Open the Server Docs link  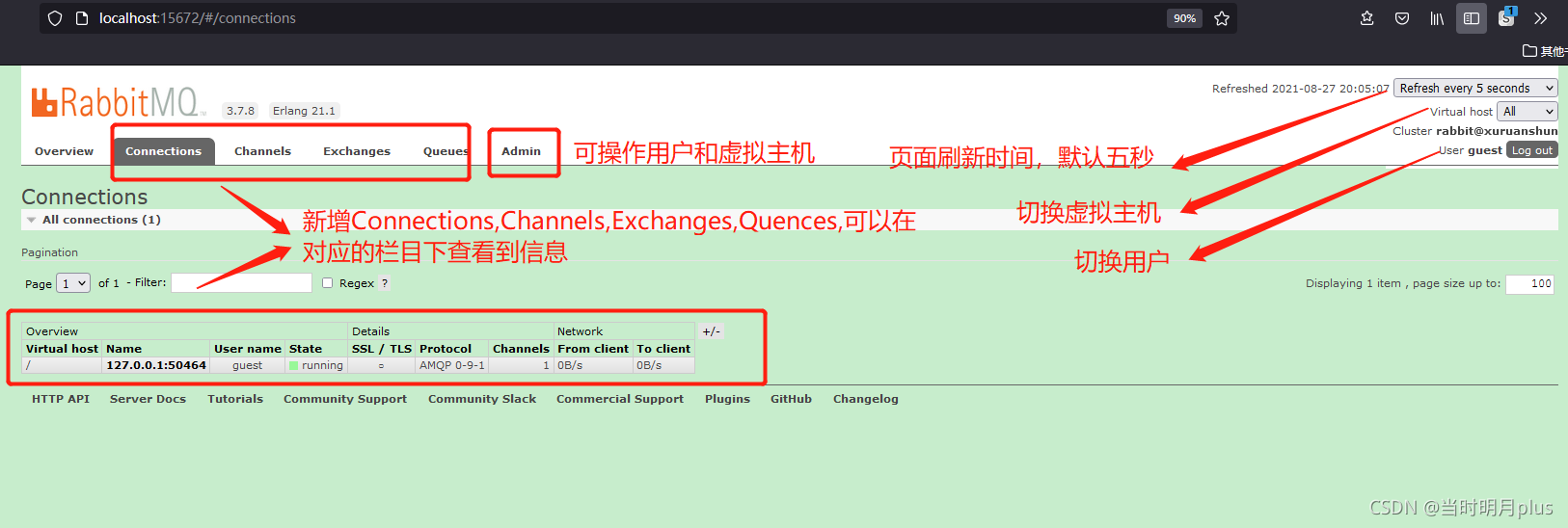(148, 399)
